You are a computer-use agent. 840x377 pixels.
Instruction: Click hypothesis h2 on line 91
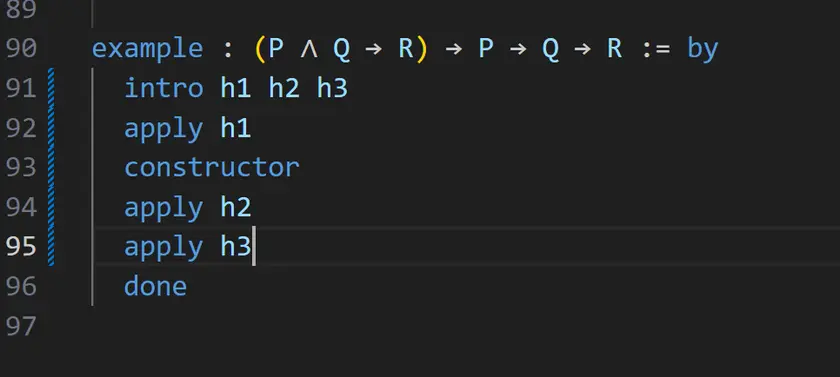pyautogui.click(x=284, y=88)
